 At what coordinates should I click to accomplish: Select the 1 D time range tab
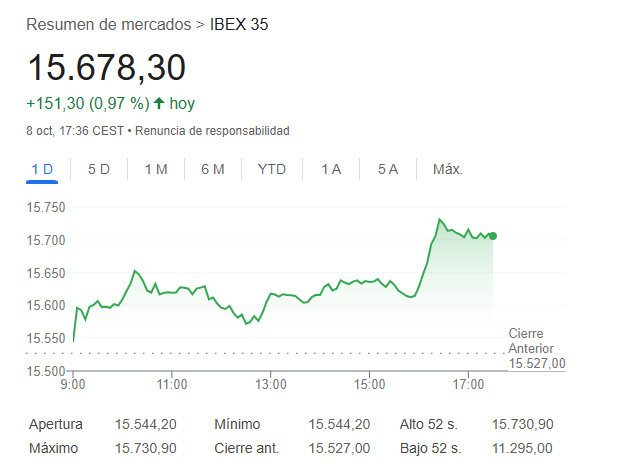42,169
